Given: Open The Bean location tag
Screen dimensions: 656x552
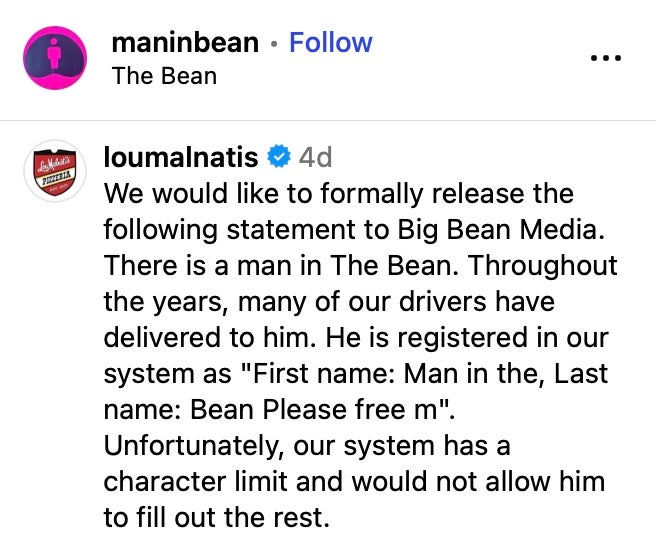Looking at the screenshot, I should click(164, 76).
